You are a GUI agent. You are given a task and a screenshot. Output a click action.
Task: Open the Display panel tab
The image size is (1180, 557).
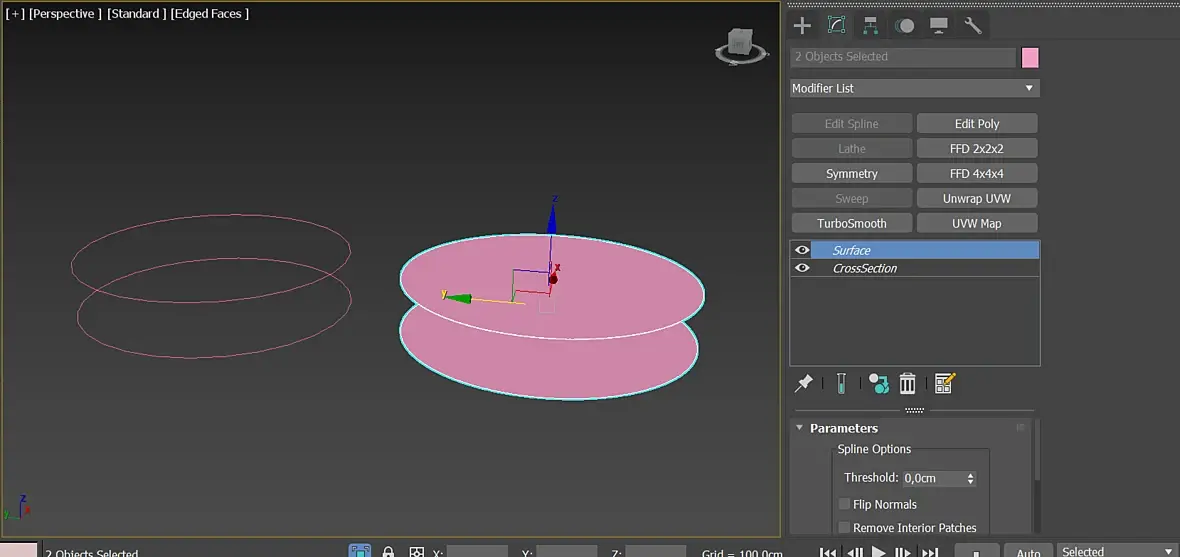click(x=939, y=25)
